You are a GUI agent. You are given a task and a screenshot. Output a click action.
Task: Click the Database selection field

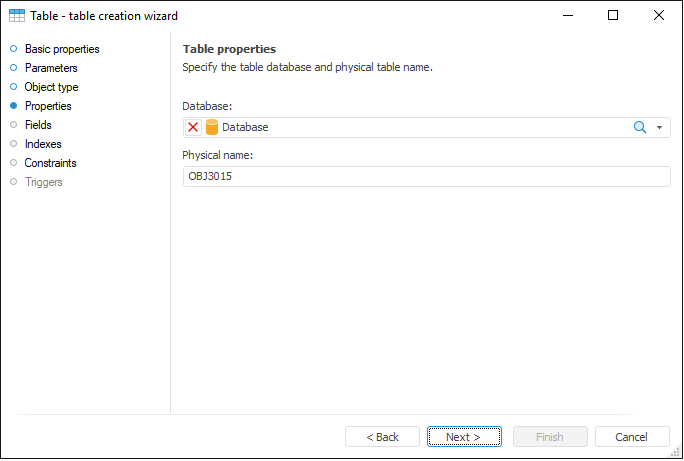point(420,128)
